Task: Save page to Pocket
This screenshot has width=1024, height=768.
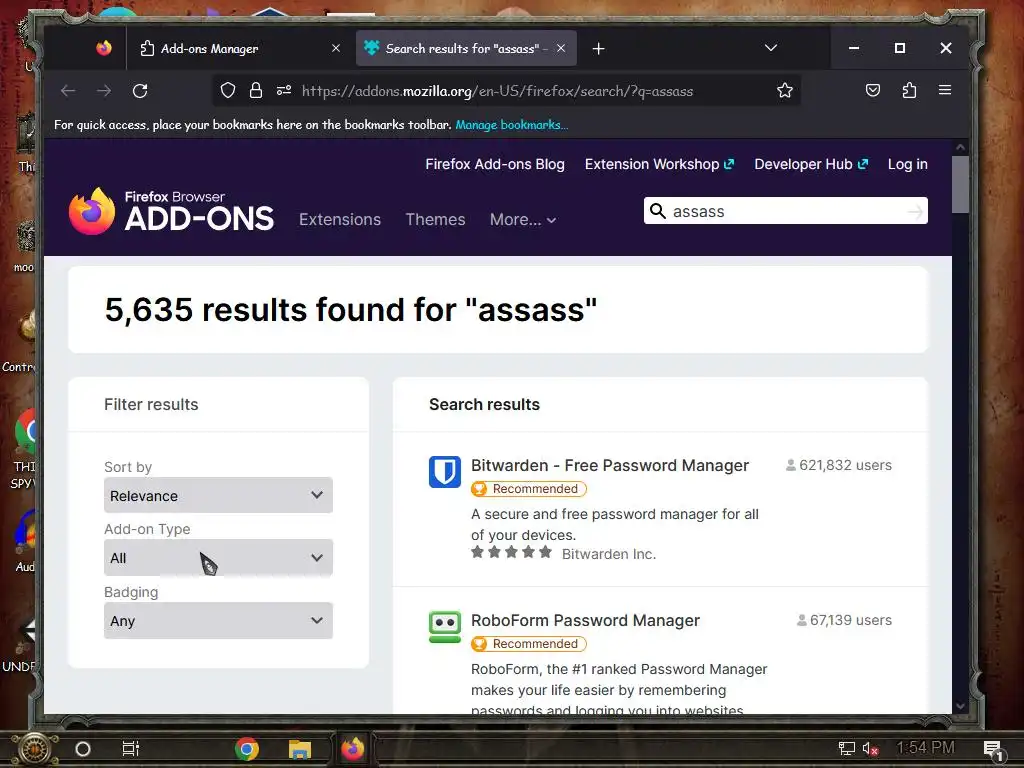Action: click(872, 90)
